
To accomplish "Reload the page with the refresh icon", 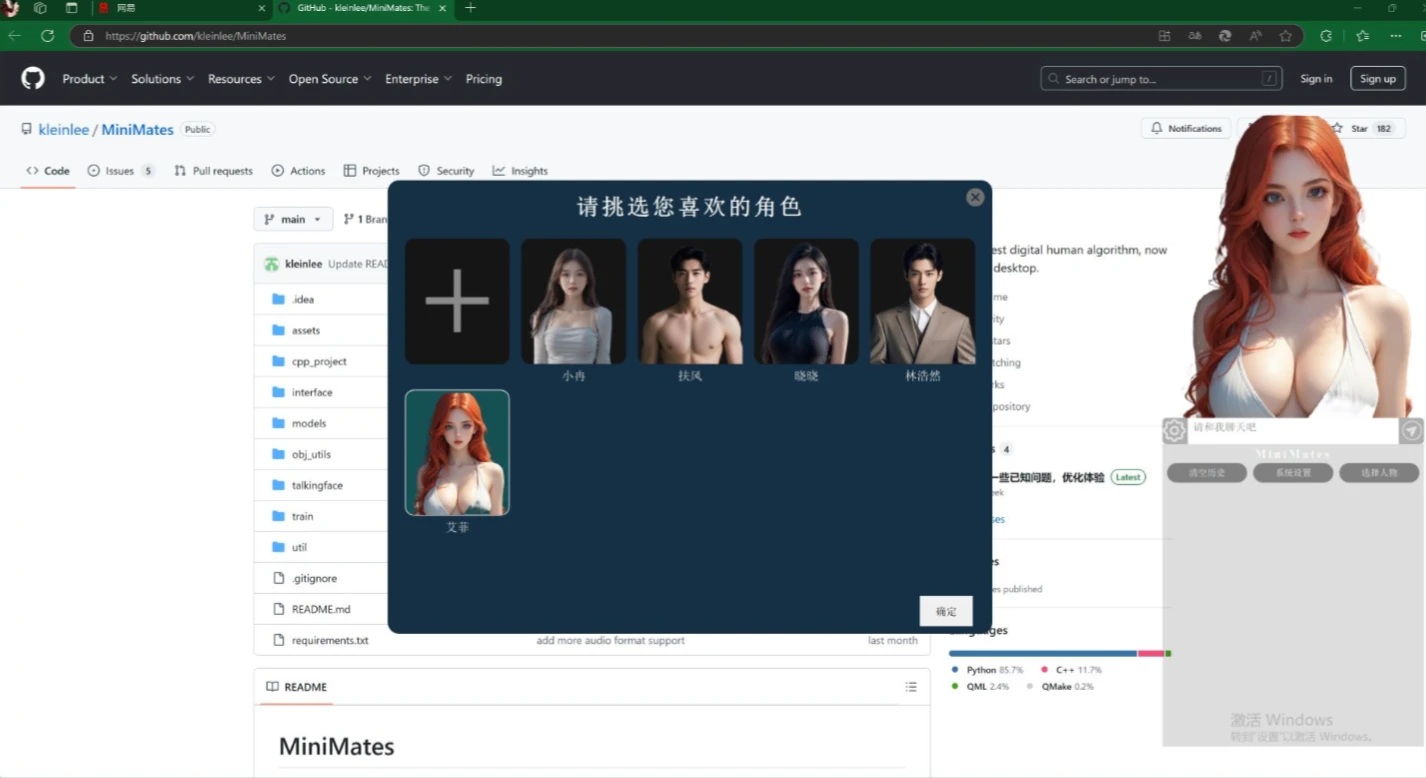I will (x=47, y=35).
